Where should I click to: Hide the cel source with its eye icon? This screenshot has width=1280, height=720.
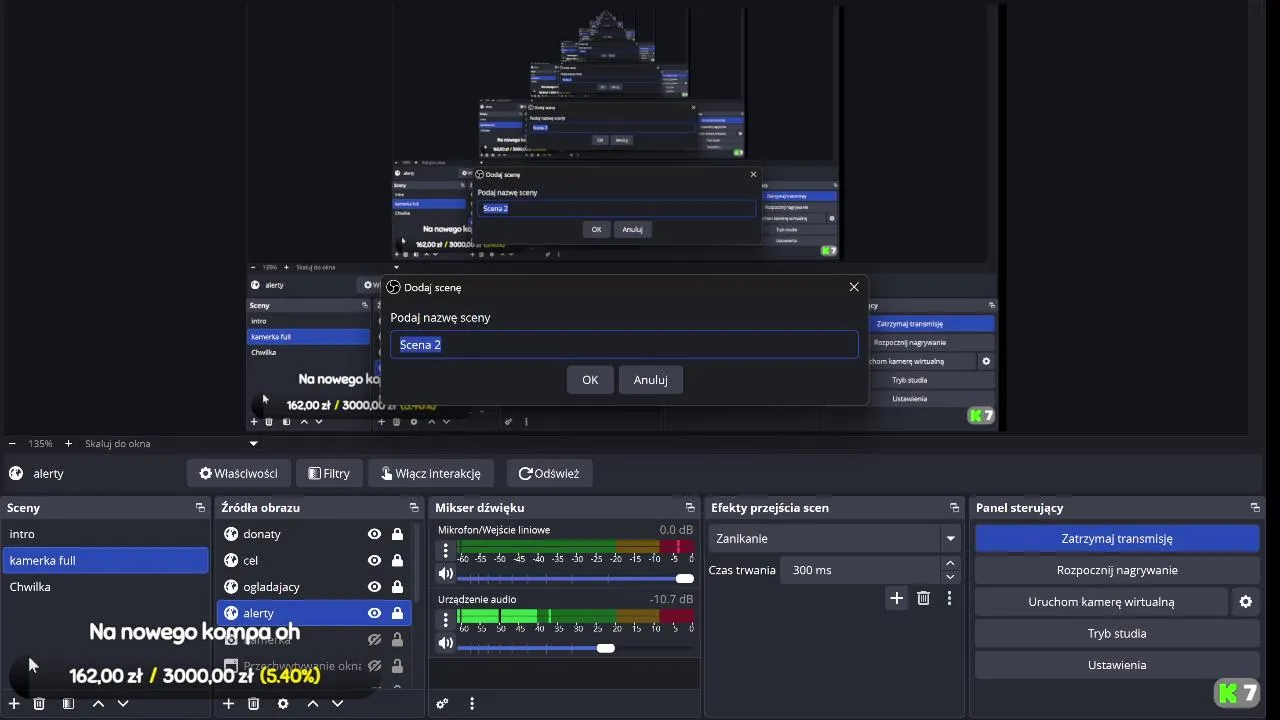(x=374, y=561)
